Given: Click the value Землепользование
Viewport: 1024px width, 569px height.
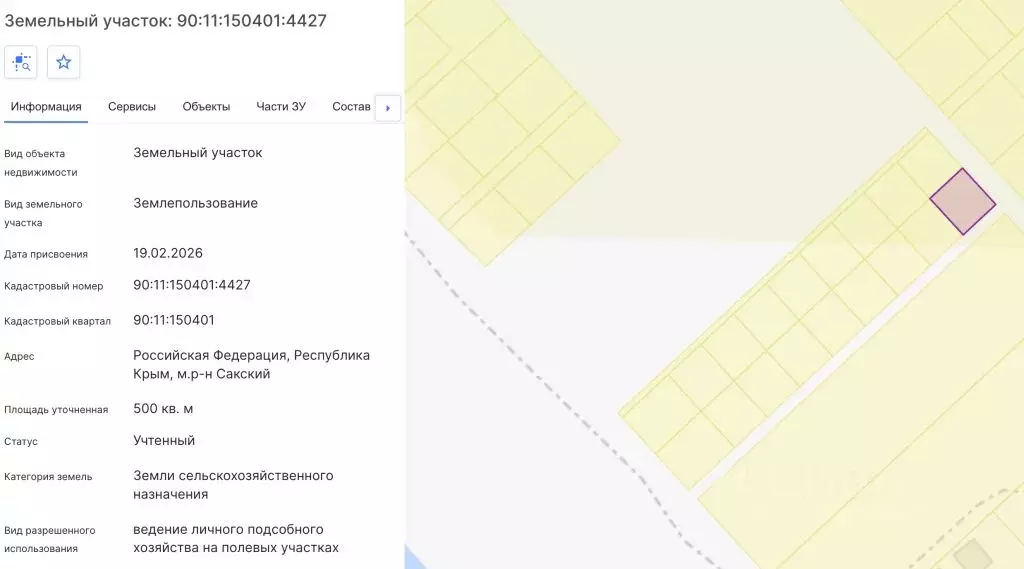Looking at the screenshot, I should coord(195,203).
